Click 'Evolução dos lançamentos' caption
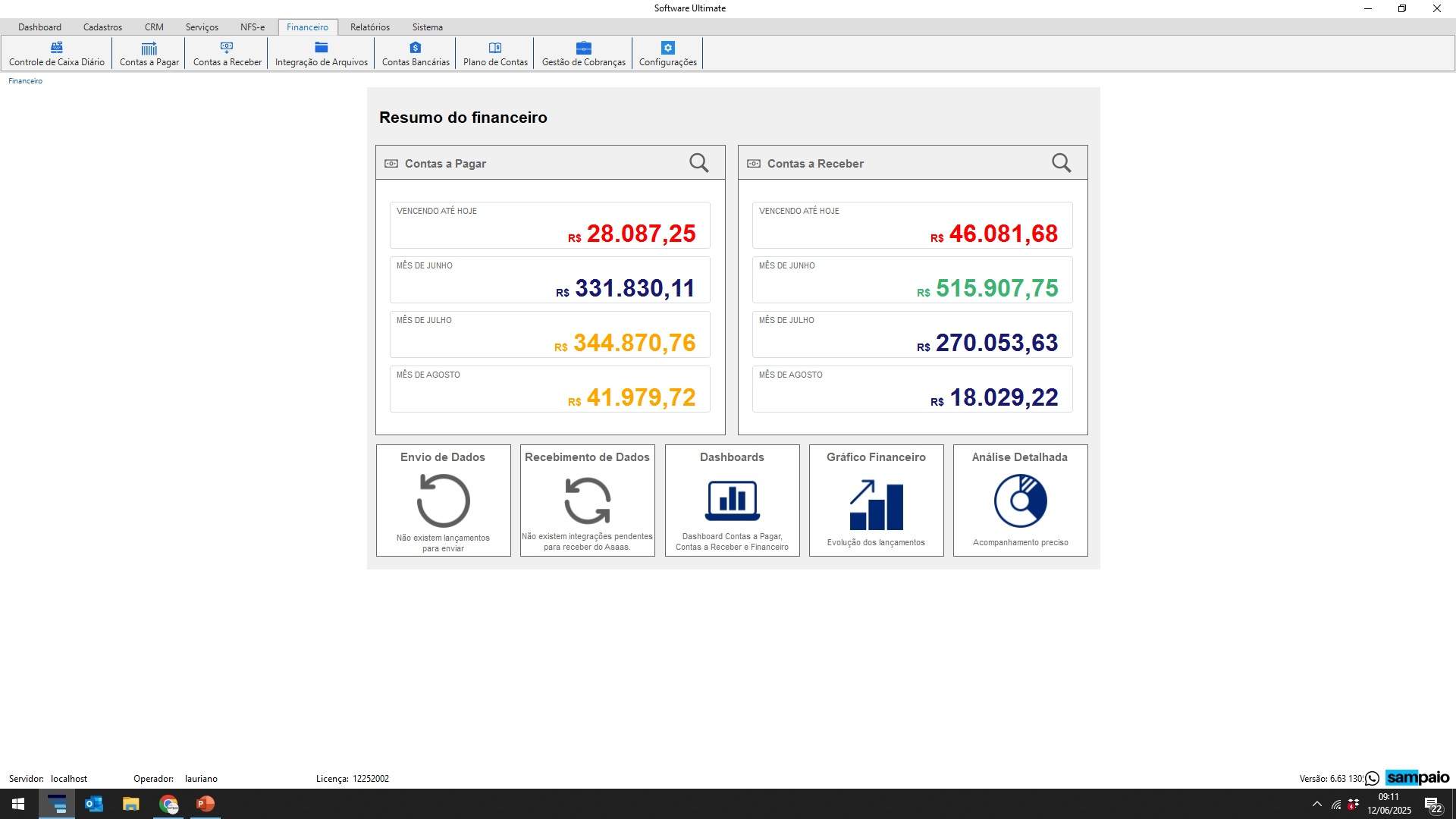1456x819 pixels. 876,543
